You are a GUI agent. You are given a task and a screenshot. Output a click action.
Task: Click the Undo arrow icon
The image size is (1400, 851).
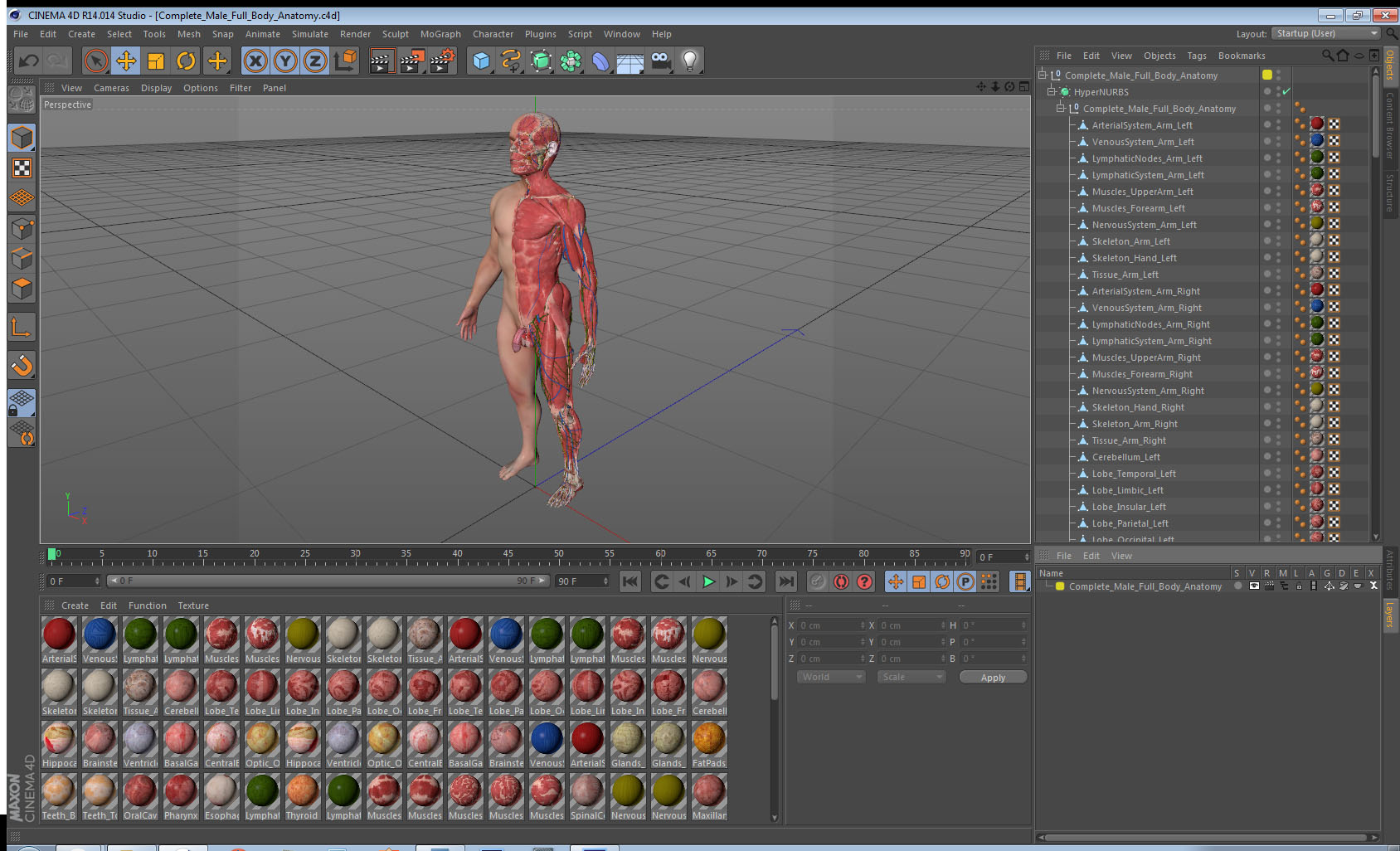[x=29, y=61]
